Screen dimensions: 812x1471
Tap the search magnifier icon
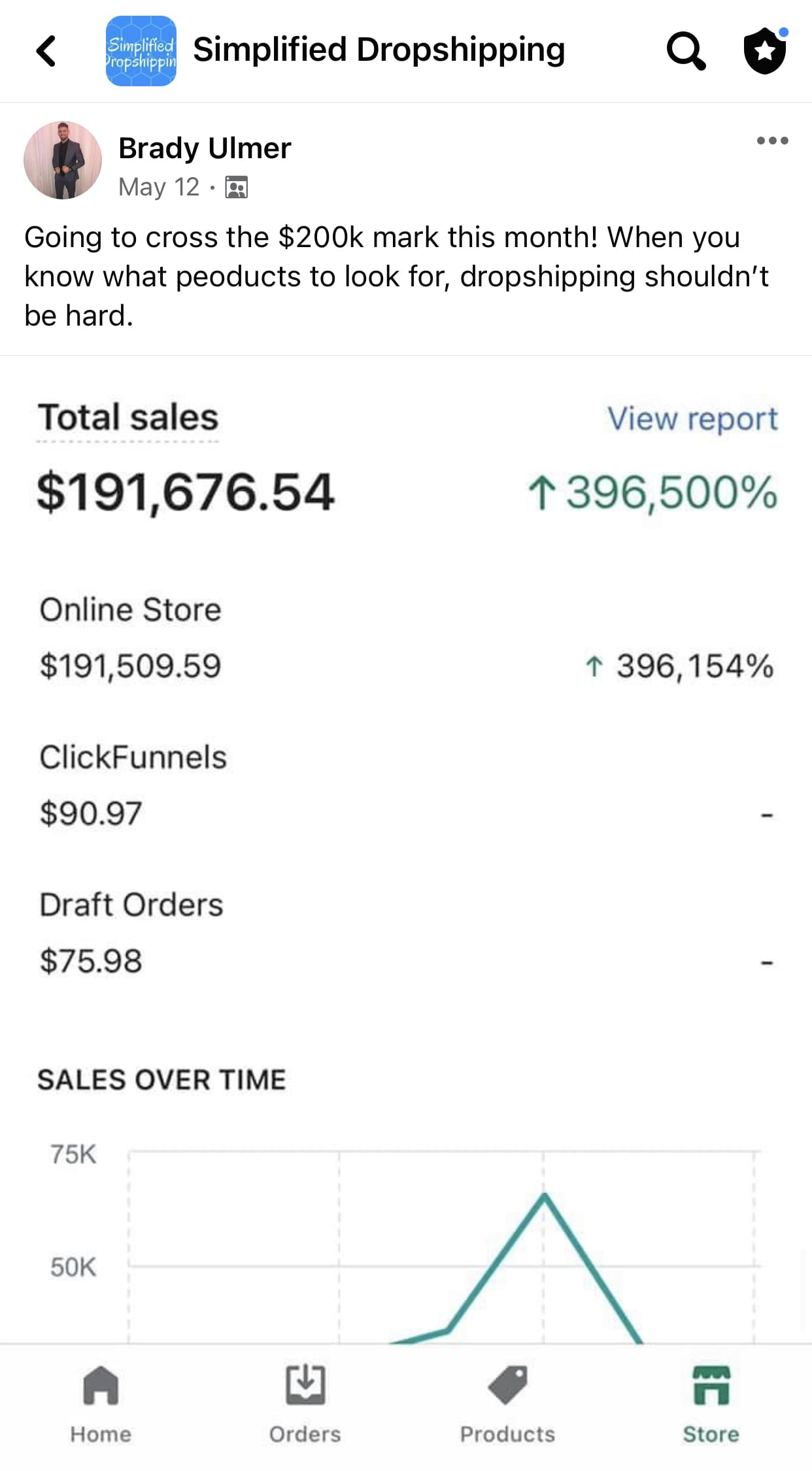[x=686, y=51]
